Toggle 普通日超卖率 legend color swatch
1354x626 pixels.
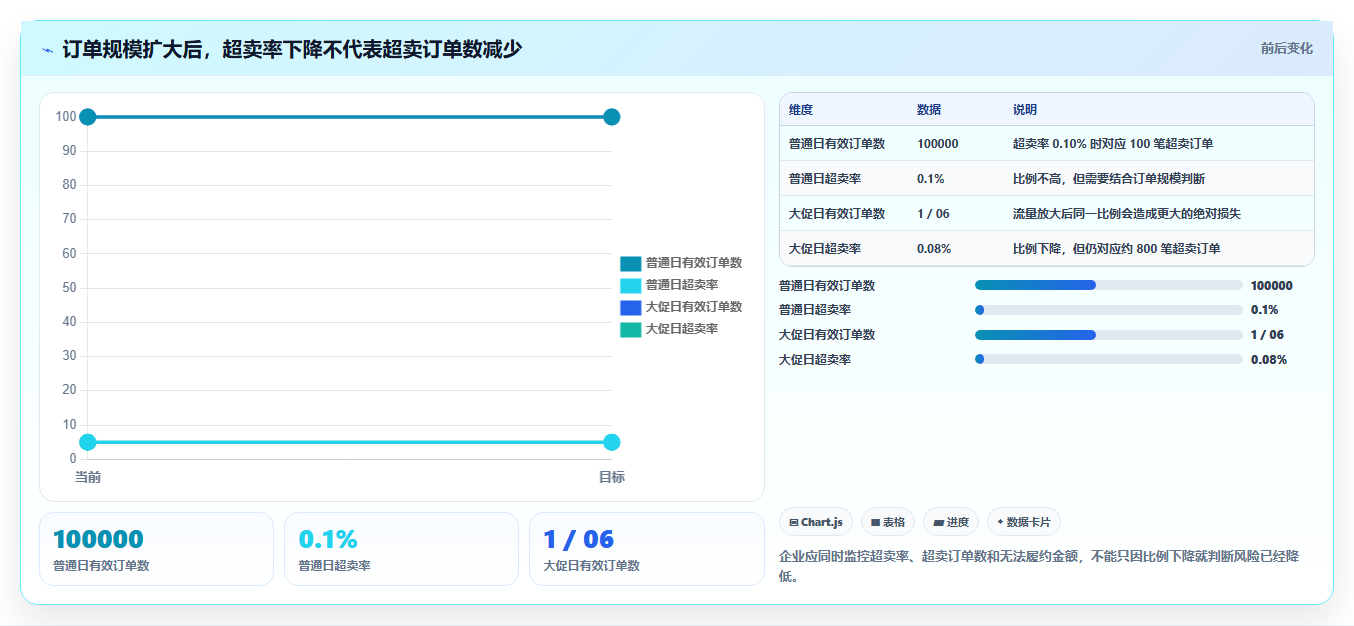pyautogui.click(x=630, y=286)
